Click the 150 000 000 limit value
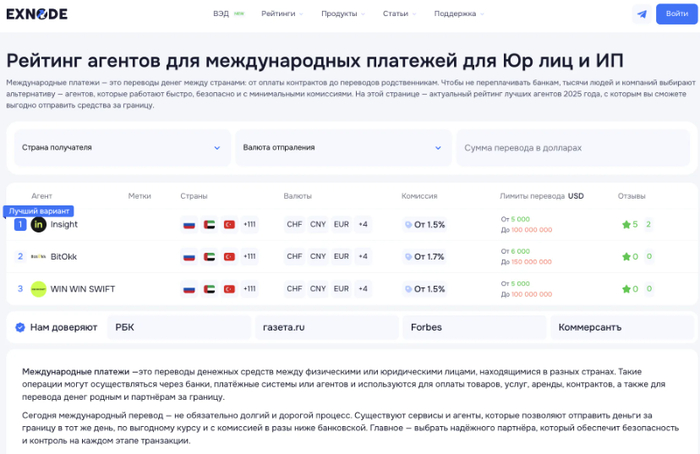The height and width of the screenshot is (454, 700). click(531, 262)
